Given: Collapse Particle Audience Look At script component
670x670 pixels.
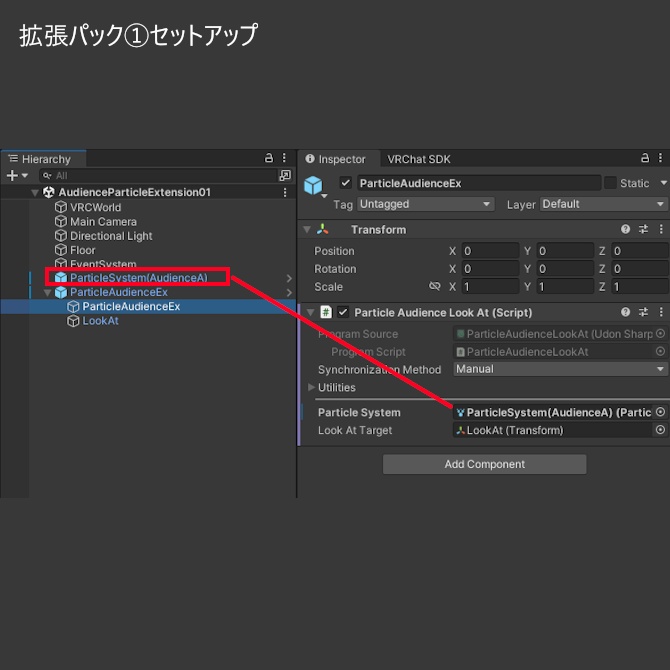Looking at the screenshot, I should pyautogui.click(x=311, y=312).
